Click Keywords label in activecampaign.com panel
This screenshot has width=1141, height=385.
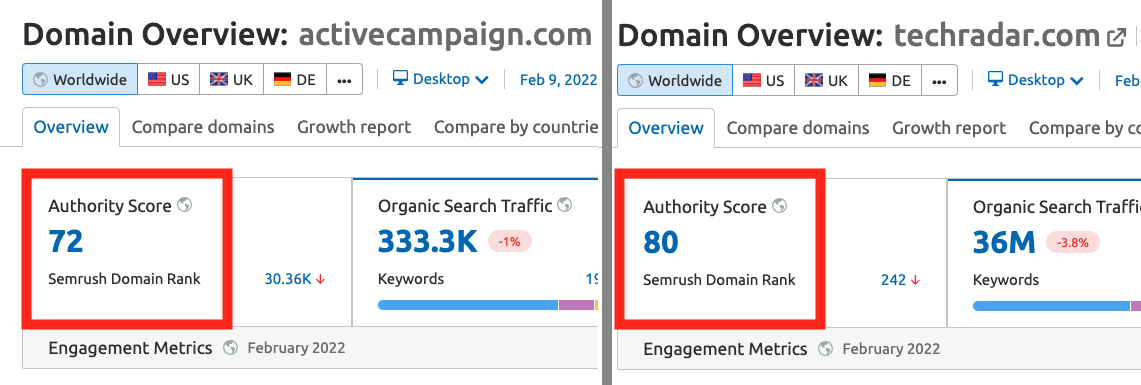410,279
